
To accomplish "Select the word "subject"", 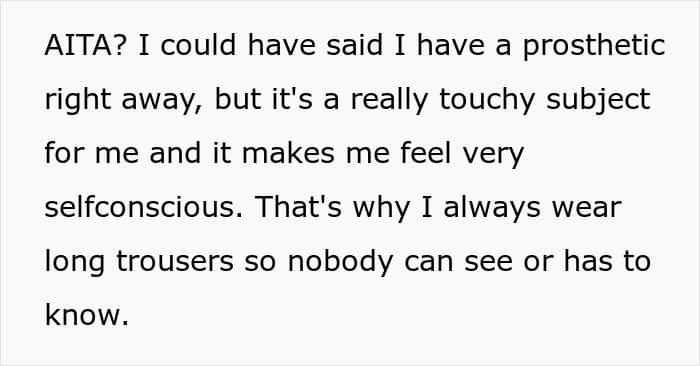I will 598,101.
